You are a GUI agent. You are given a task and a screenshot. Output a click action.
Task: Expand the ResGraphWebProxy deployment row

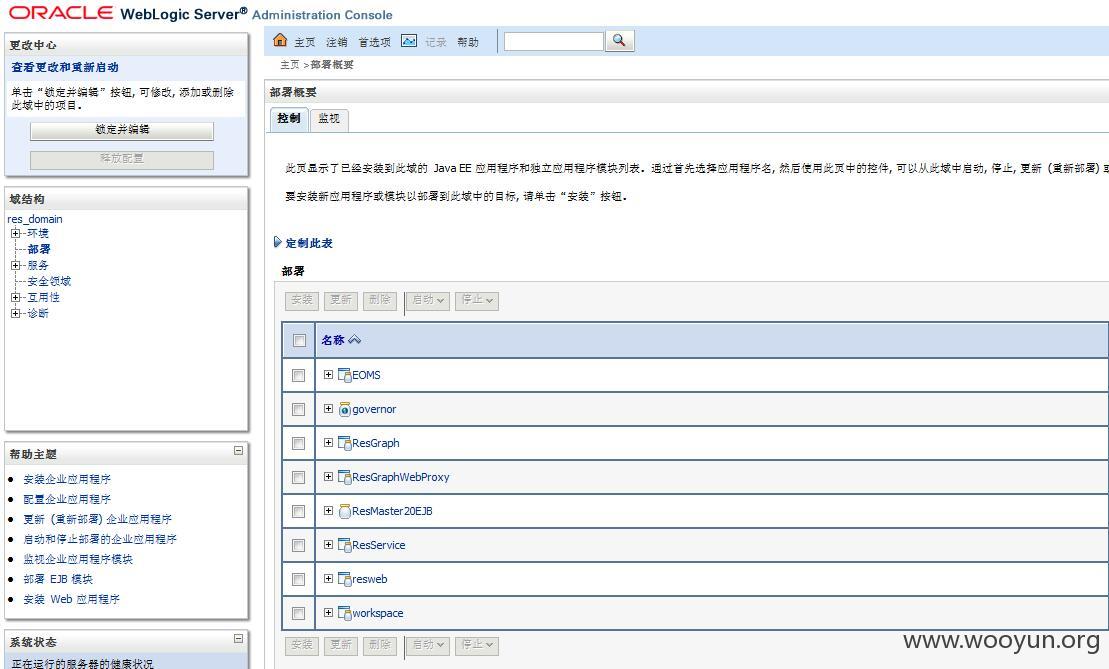pyautogui.click(x=328, y=476)
